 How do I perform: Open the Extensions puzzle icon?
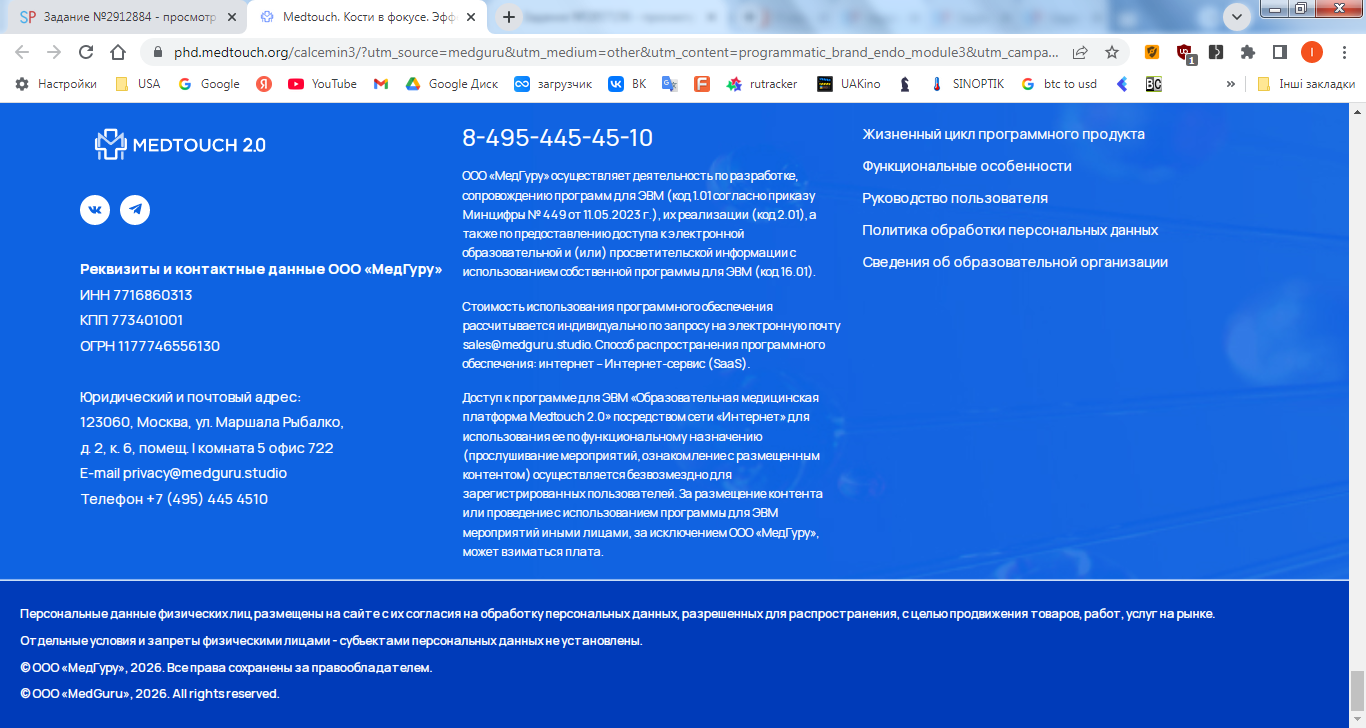pyautogui.click(x=1248, y=52)
